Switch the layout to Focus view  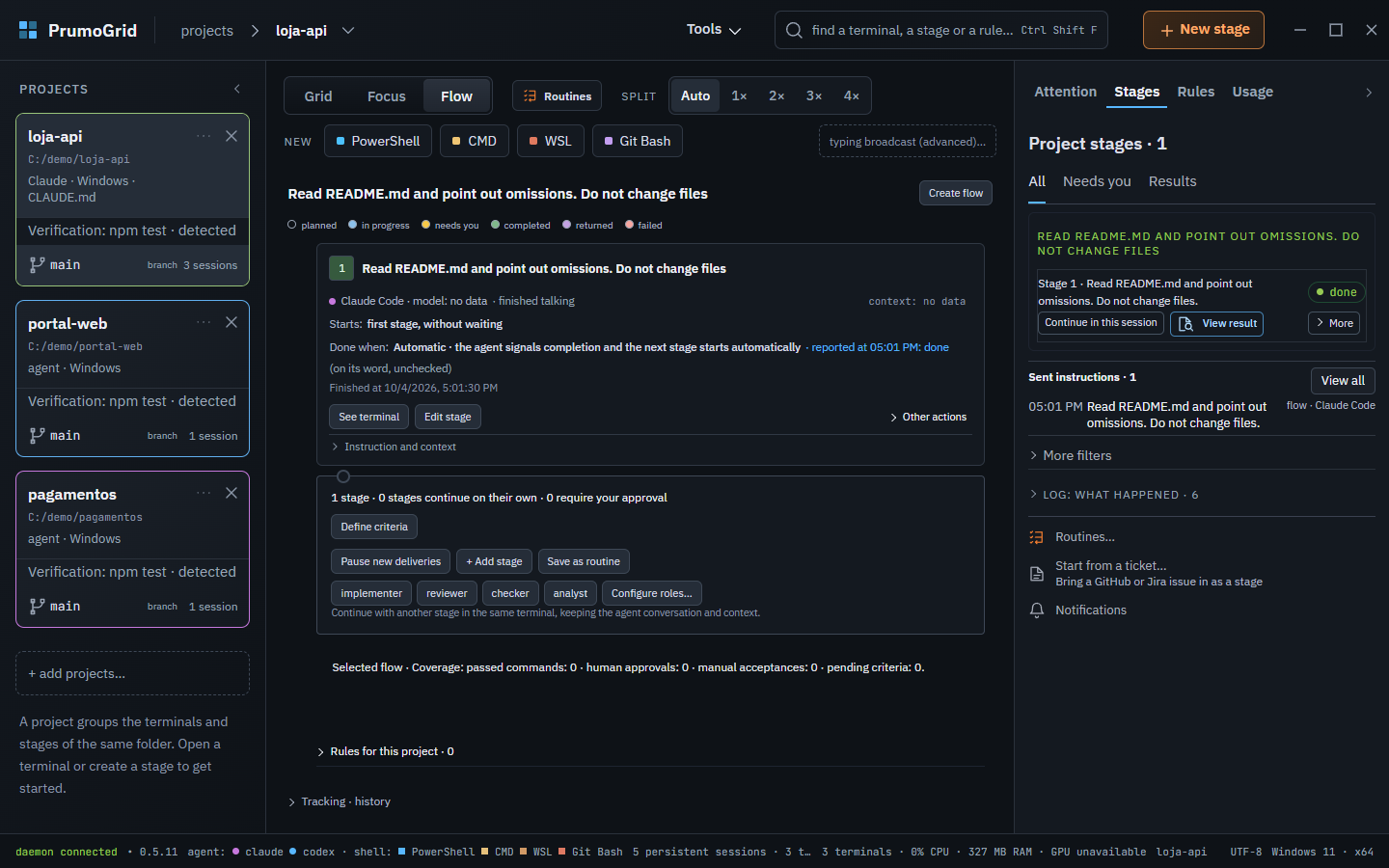[387, 96]
